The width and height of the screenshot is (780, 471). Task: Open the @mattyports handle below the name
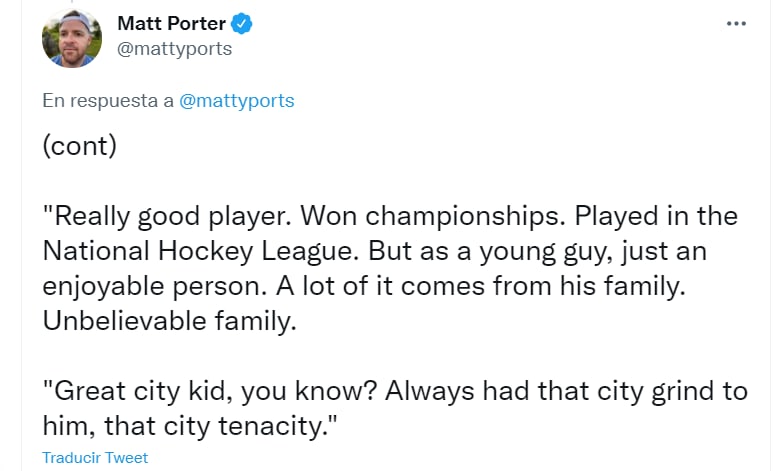pos(175,48)
